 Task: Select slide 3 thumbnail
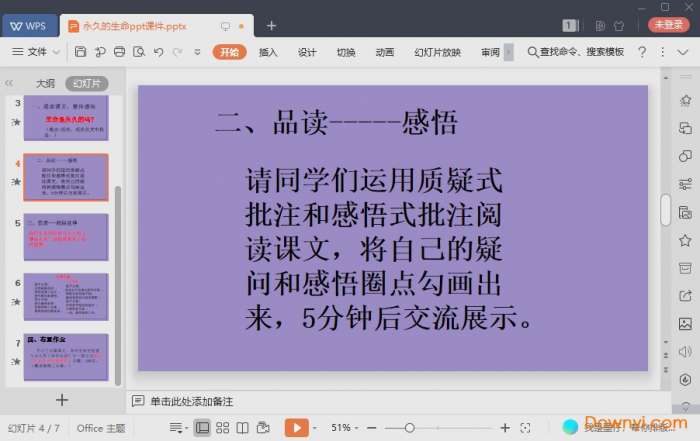point(66,118)
